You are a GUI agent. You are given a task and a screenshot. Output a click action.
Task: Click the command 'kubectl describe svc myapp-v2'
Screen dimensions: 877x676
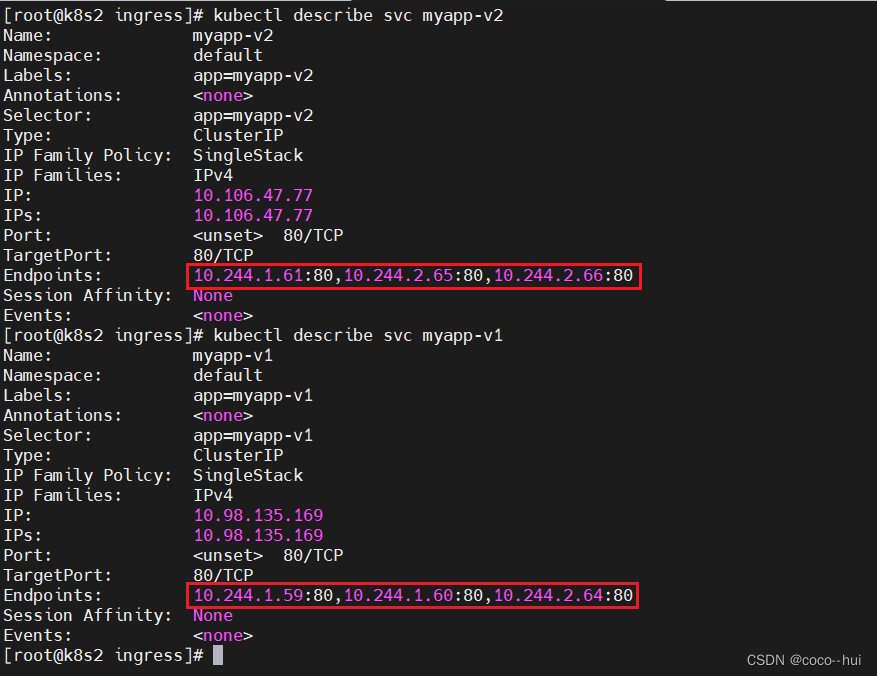pos(358,16)
